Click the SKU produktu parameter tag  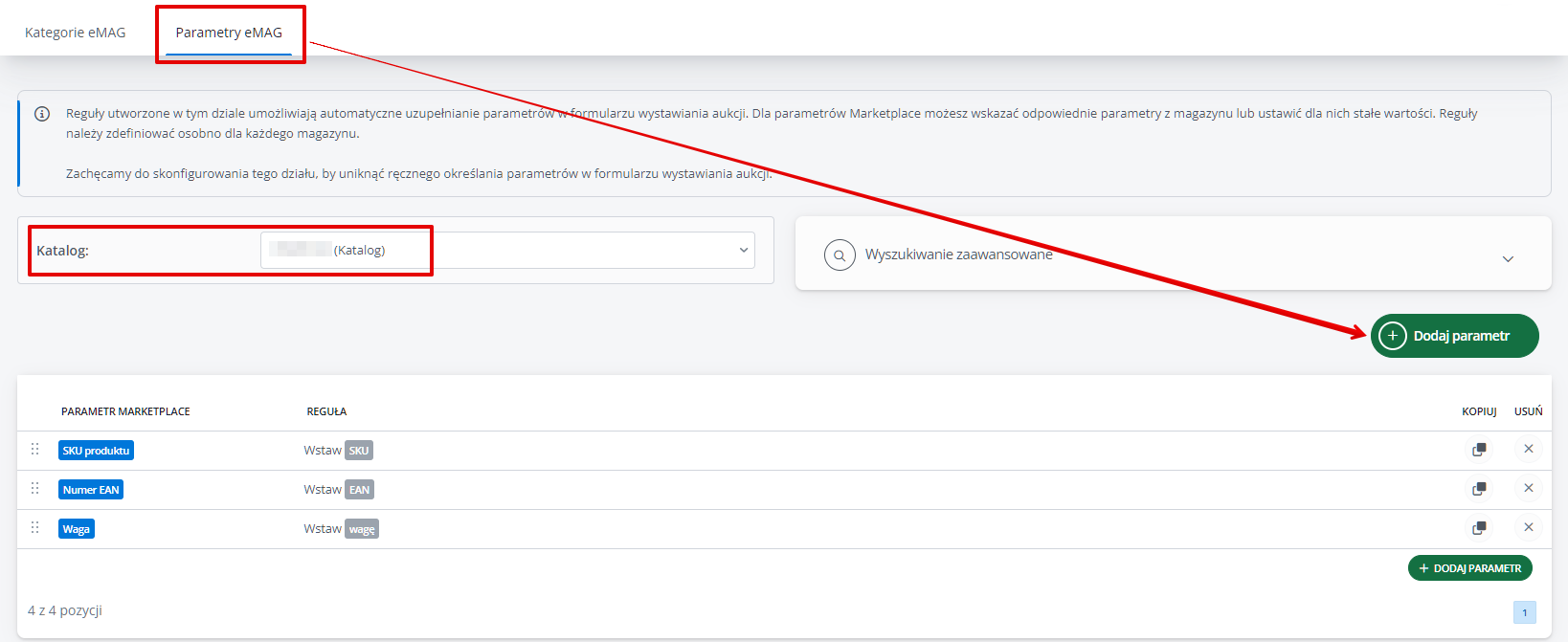click(x=96, y=451)
